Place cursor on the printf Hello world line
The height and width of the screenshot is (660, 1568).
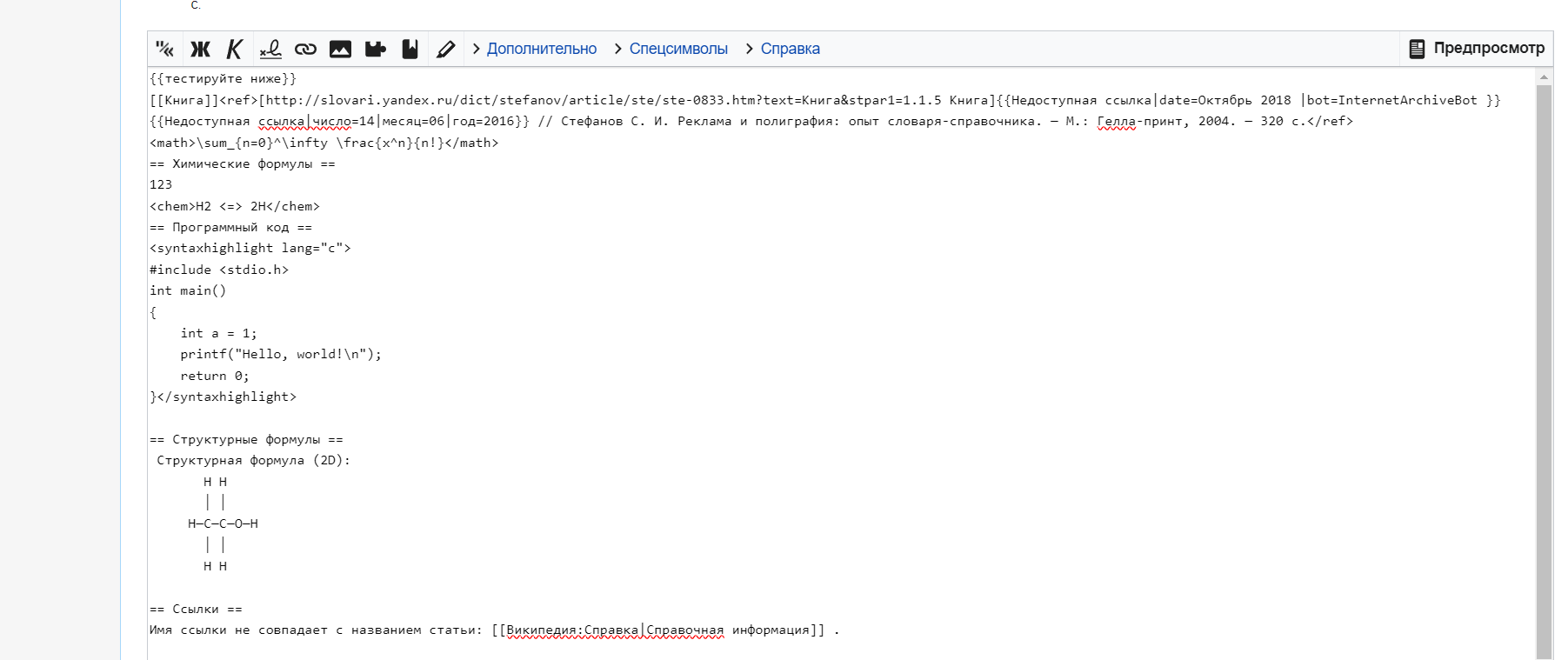click(x=280, y=354)
